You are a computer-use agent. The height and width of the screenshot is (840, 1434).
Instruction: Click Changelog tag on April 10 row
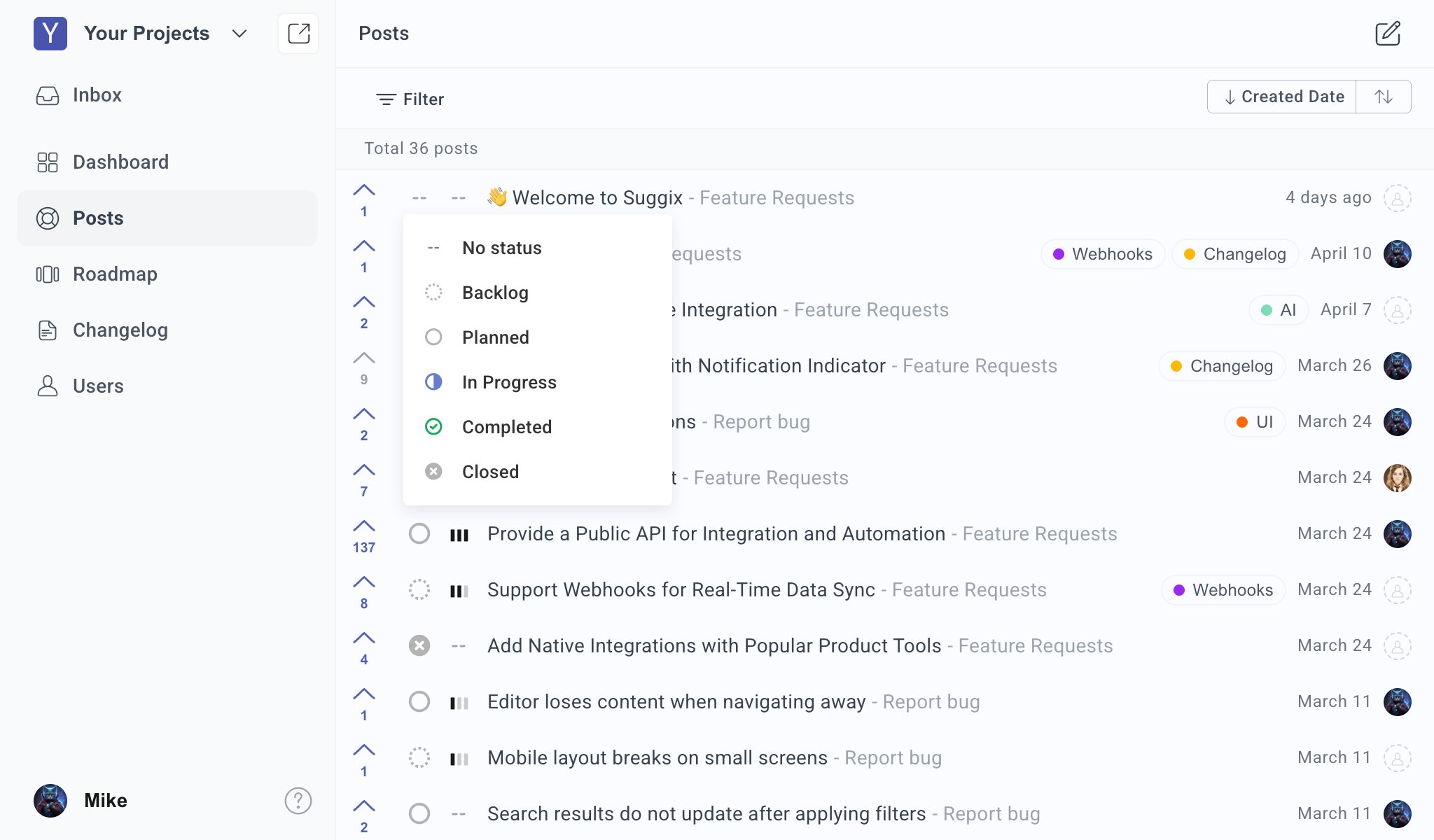[1235, 254]
